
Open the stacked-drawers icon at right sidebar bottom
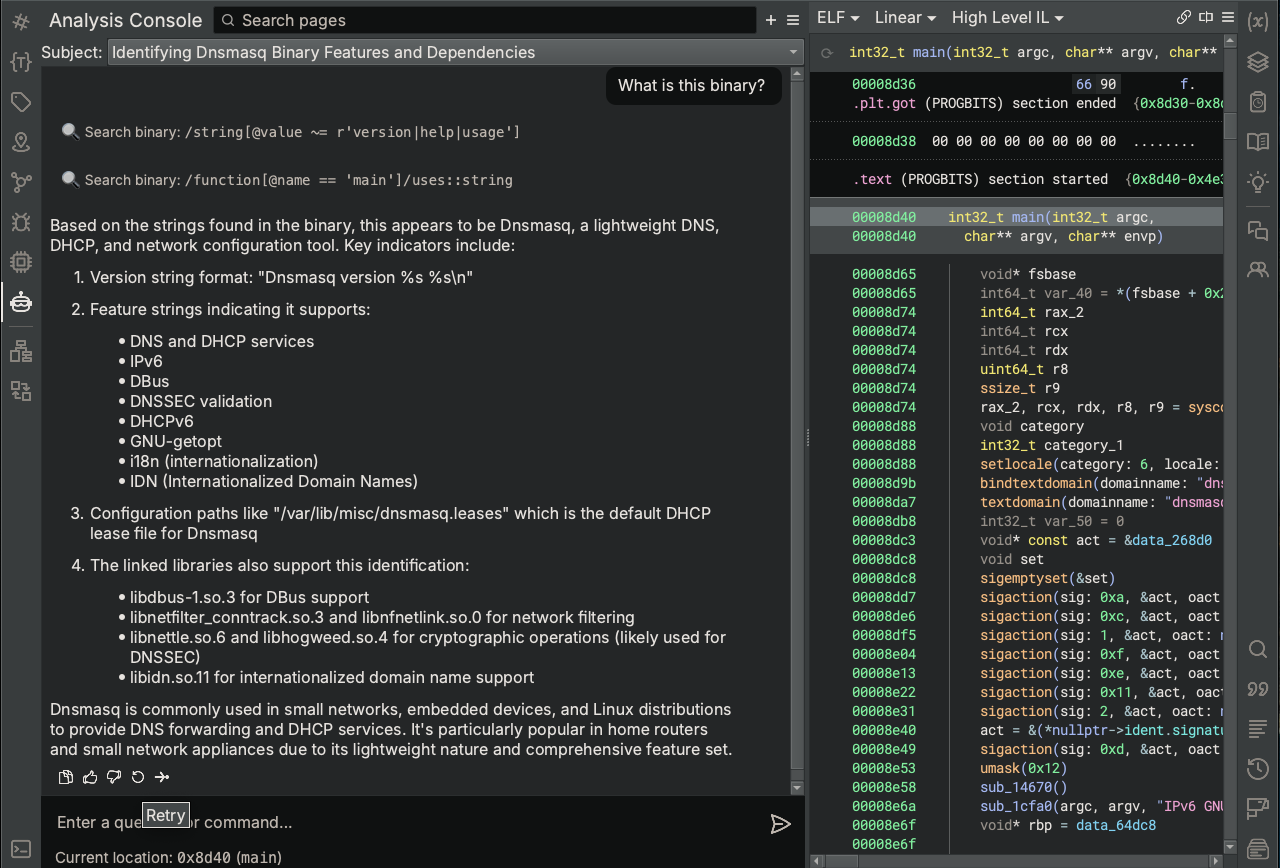[x=1258, y=849]
